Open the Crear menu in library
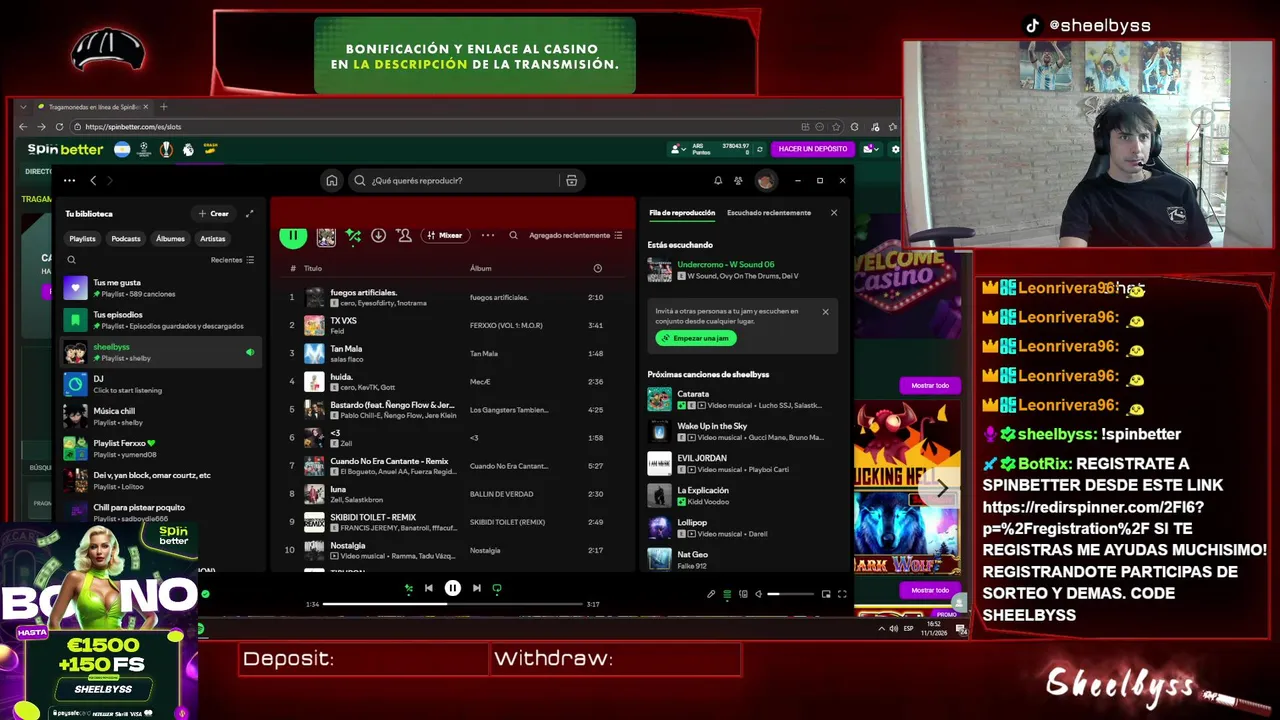This screenshot has width=1280, height=720. pos(214,213)
